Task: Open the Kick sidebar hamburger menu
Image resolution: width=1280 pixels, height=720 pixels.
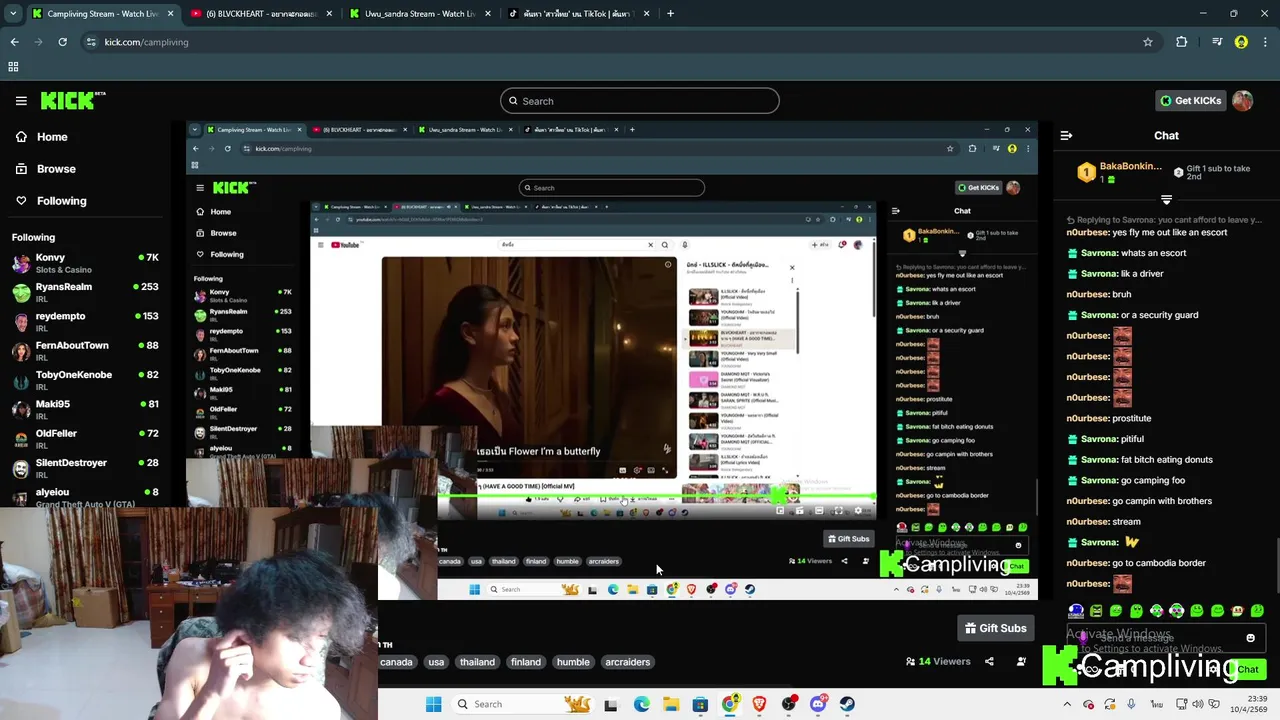Action: pyautogui.click(x=21, y=101)
